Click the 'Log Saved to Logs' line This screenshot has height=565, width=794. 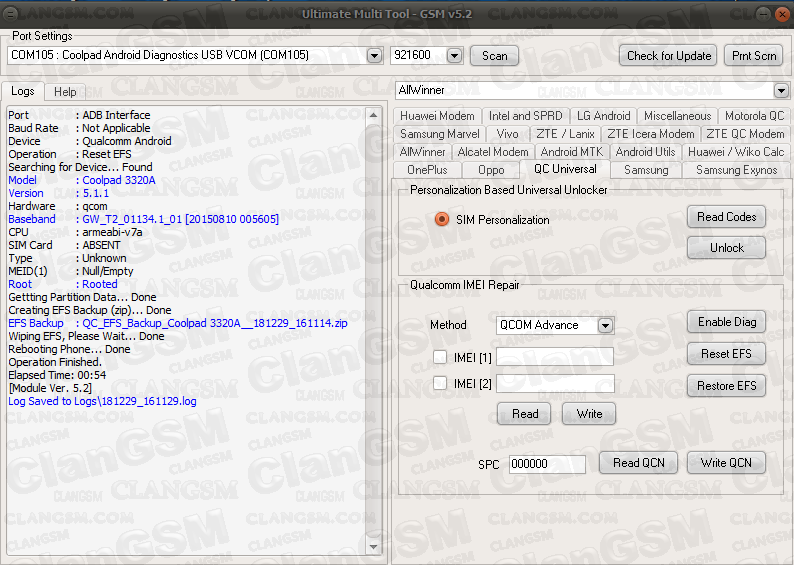click(x=102, y=401)
